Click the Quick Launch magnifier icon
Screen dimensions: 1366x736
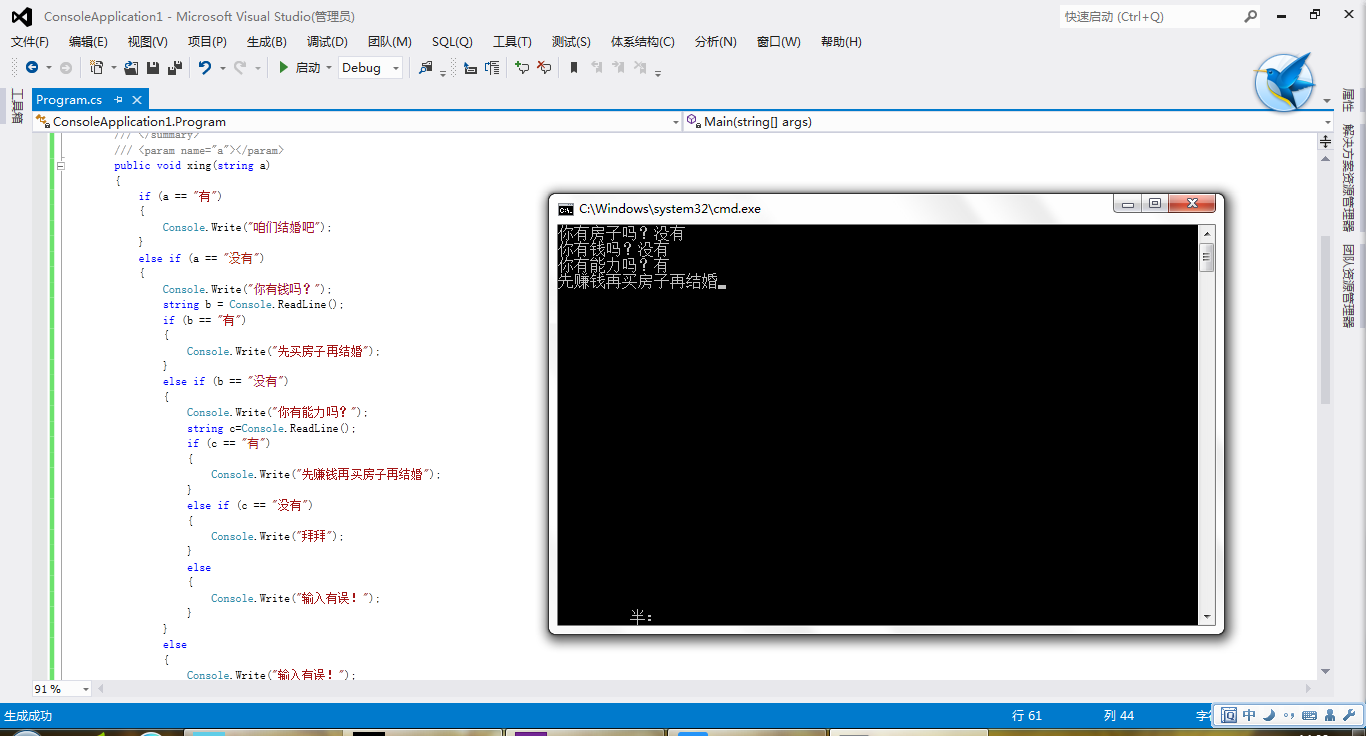coord(1251,16)
